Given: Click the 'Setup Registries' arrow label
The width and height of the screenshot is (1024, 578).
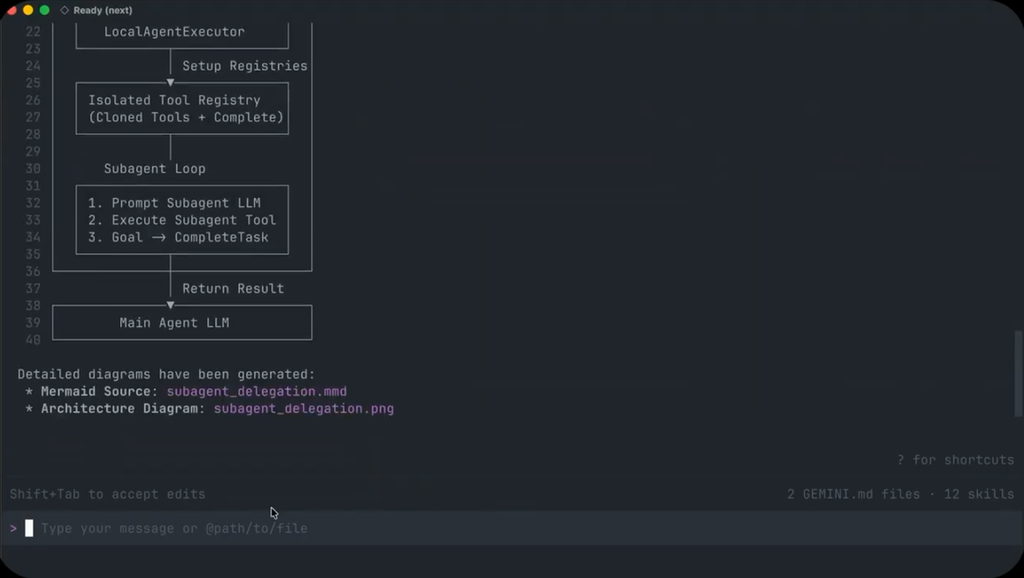Looking at the screenshot, I should [x=245, y=66].
